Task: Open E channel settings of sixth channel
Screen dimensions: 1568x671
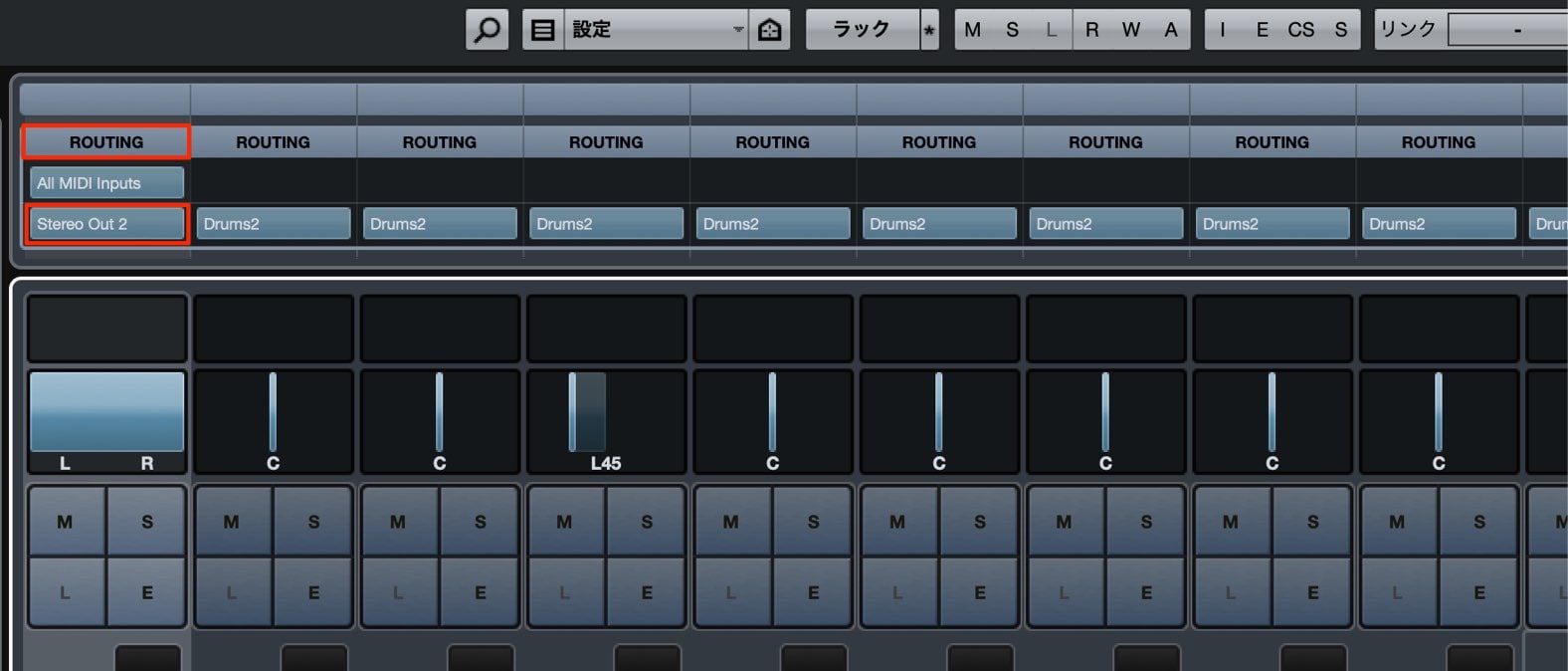Action: pyautogui.click(x=980, y=592)
